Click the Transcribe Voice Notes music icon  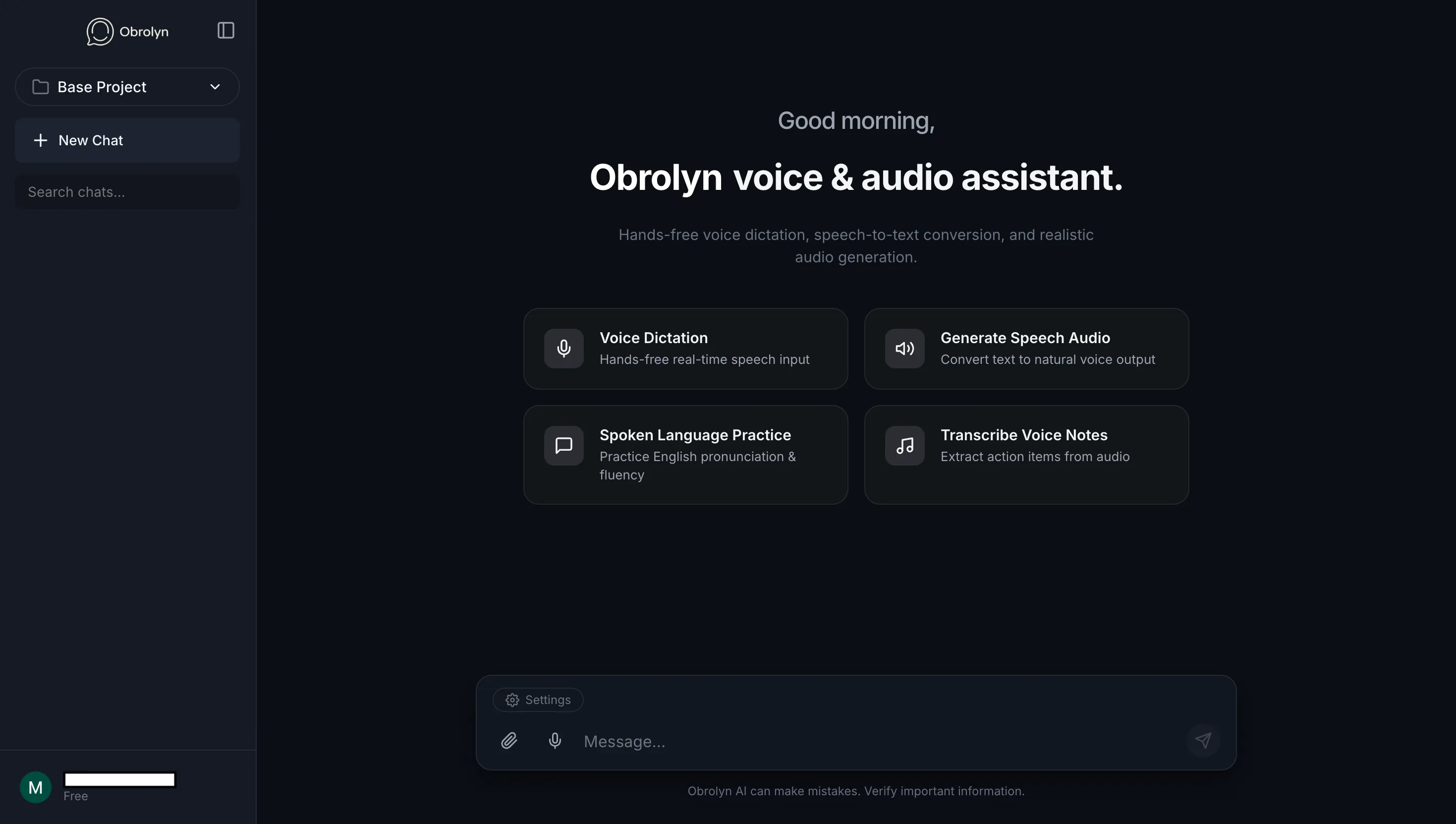[x=905, y=445]
